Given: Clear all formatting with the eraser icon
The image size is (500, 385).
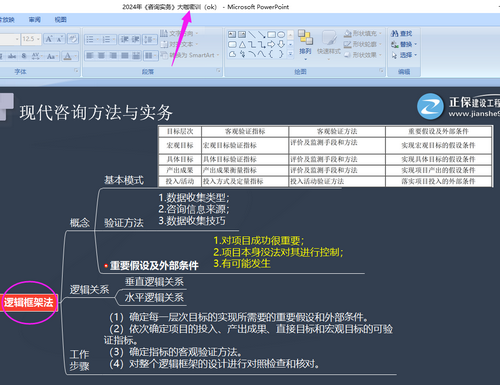Looking at the screenshot, I should [73, 39].
